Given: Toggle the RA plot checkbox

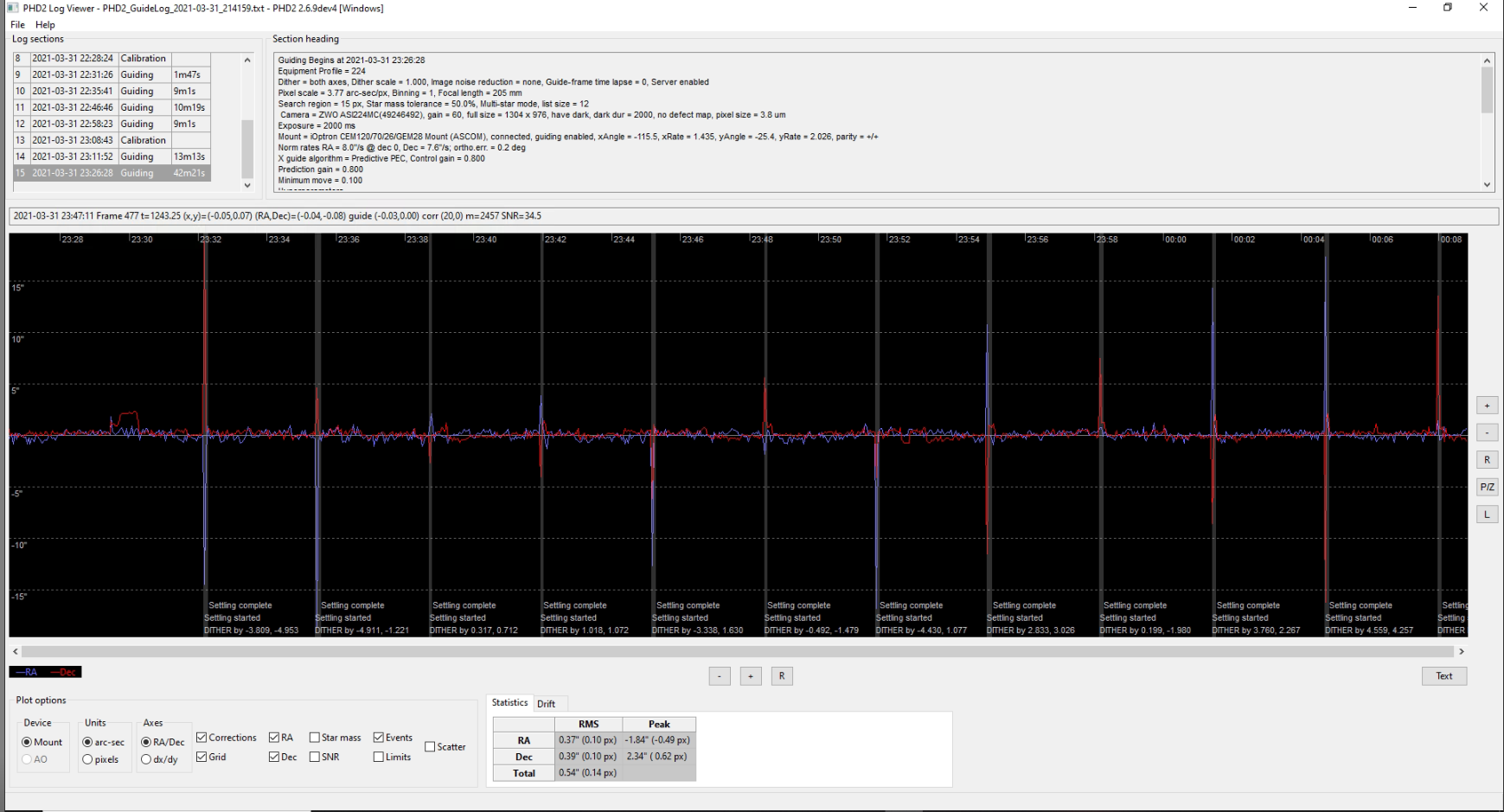Looking at the screenshot, I should [281, 738].
